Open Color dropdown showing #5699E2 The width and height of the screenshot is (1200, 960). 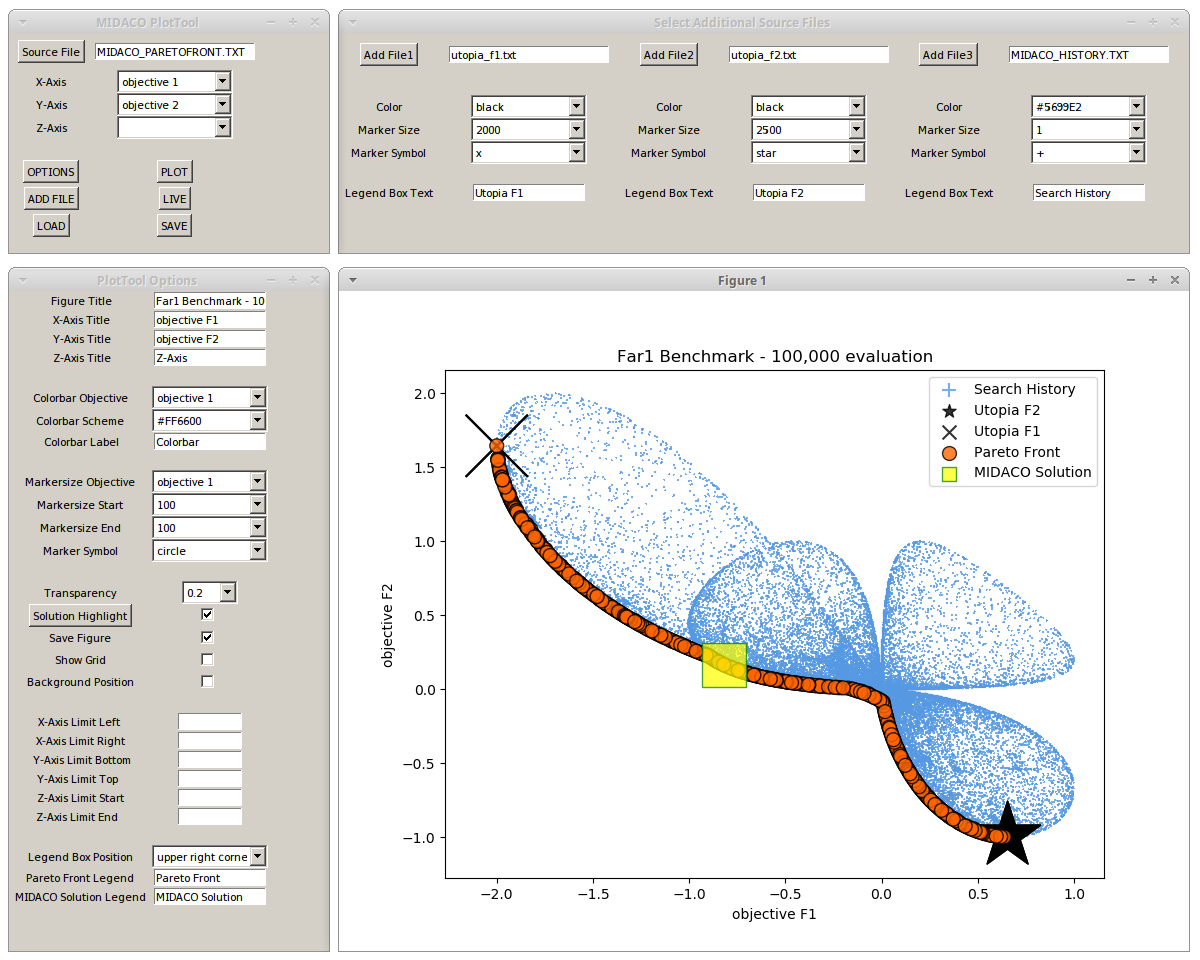pyautogui.click(x=1137, y=106)
